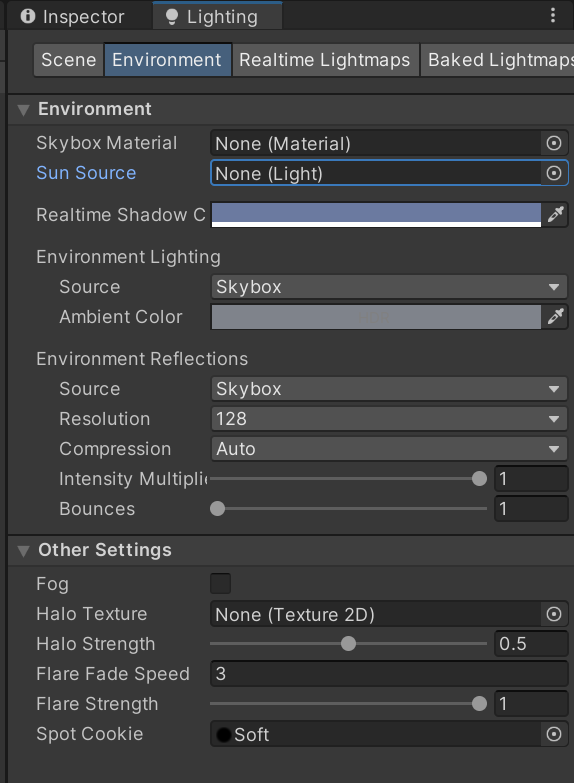Click the Flare Strength slider handle
This screenshot has width=574, height=783.
tap(479, 704)
